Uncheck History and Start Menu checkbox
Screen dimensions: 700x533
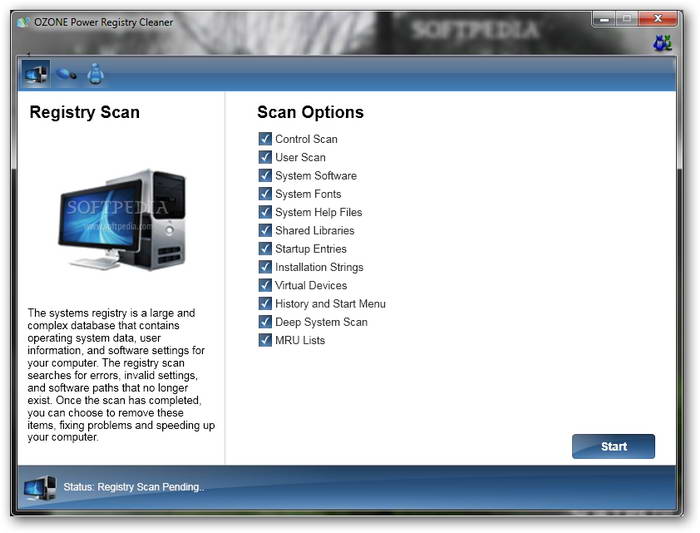pyautogui.click(x=265, y=304)
